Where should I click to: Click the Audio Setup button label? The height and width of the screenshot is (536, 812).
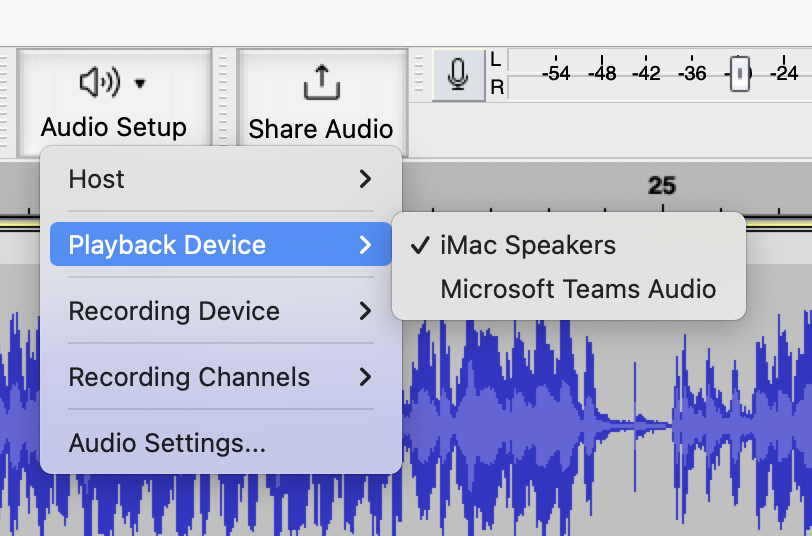(114, 127)
